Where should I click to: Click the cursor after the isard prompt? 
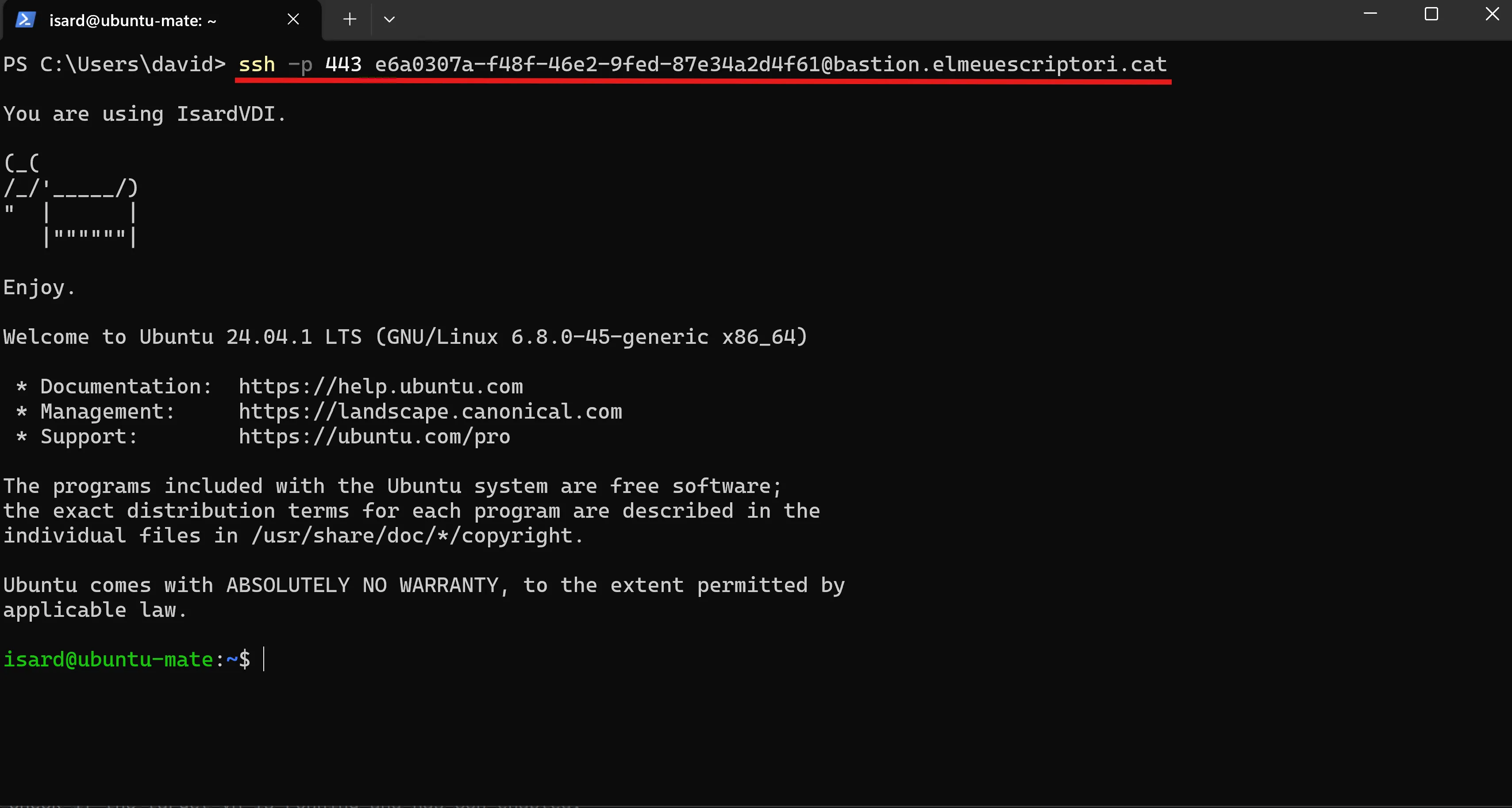264,659
